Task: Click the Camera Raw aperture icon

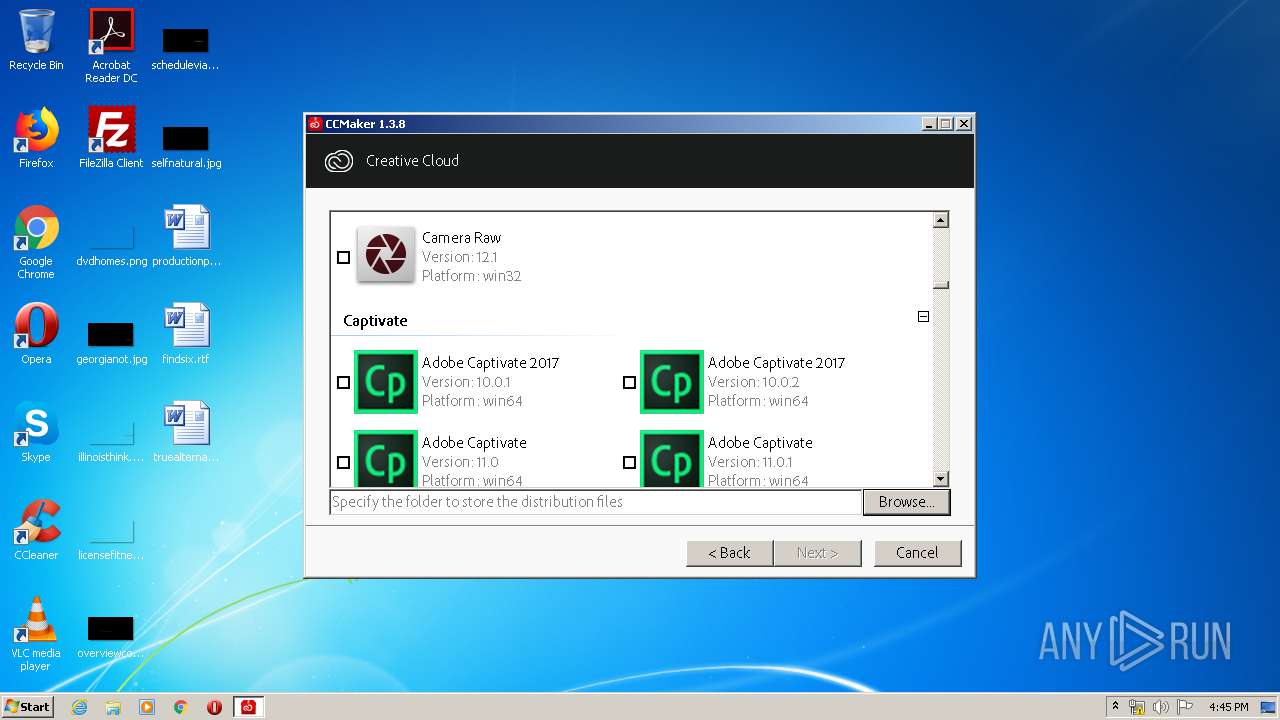Action: coord(385,256)
